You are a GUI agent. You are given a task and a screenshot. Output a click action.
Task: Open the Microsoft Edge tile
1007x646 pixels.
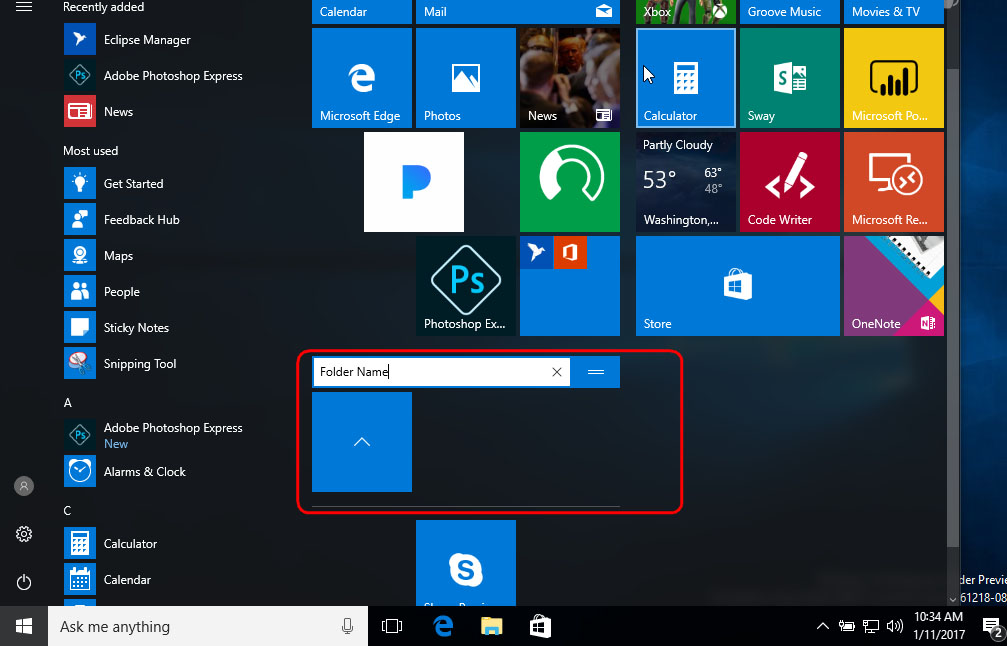[362, 78]
